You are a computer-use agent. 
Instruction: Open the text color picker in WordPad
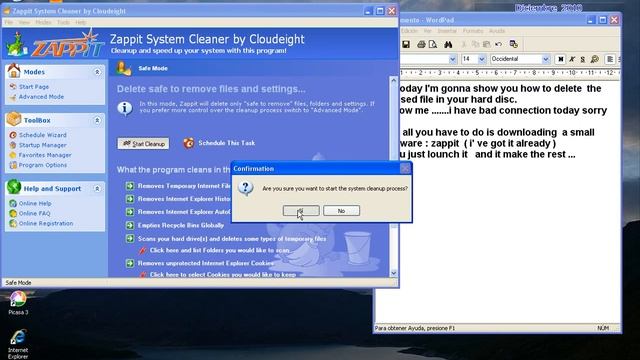click(595, 59)
